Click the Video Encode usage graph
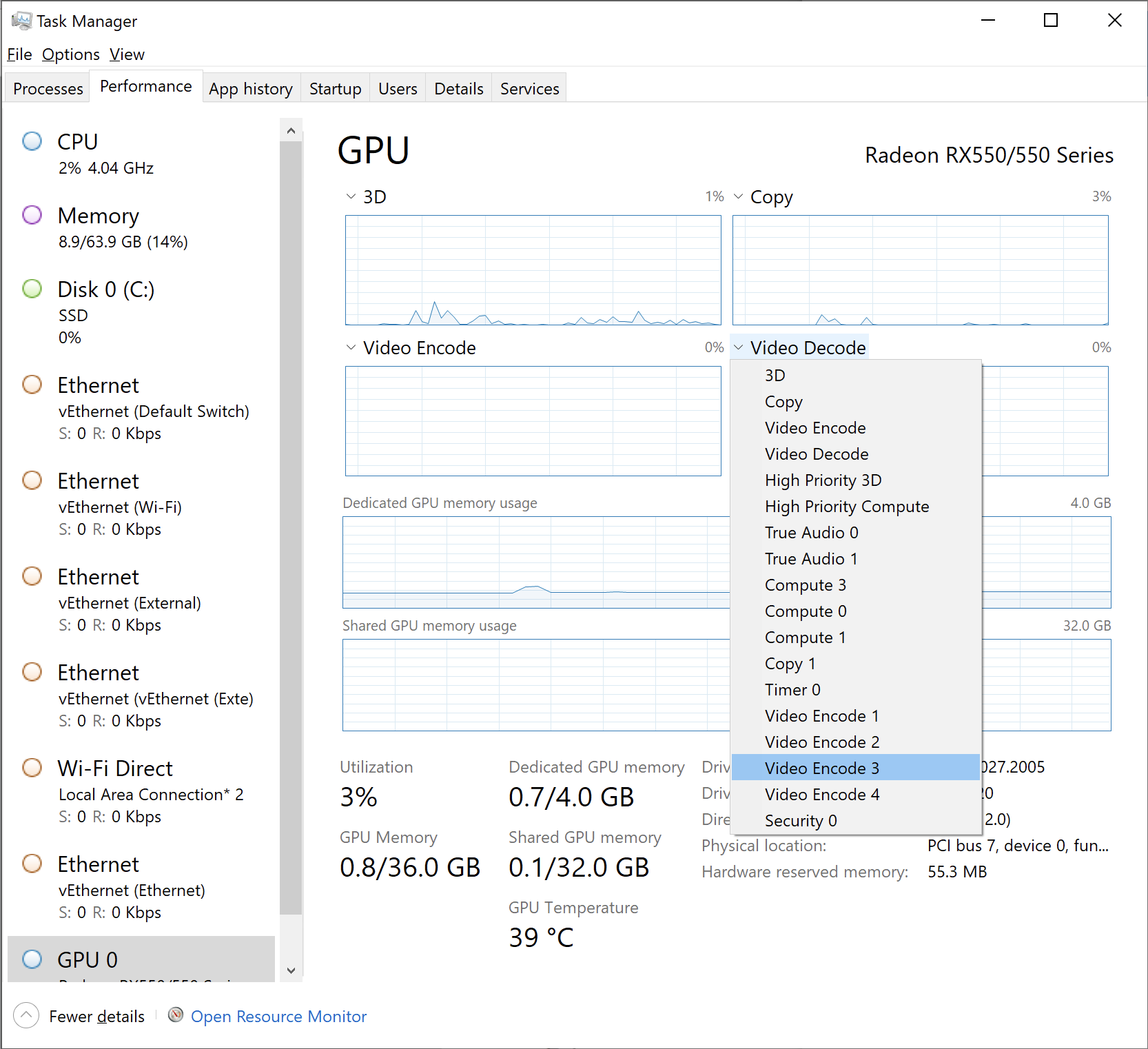Image resolution: width=1148 pixels, height=1049 pixels. coord(533,421)
